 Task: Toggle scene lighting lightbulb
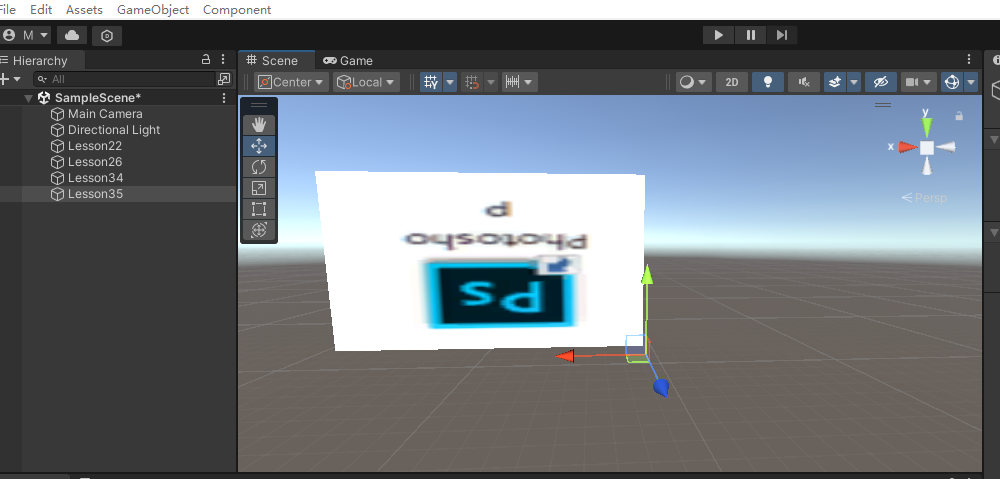pyautogui.click(x=768, y=82)
